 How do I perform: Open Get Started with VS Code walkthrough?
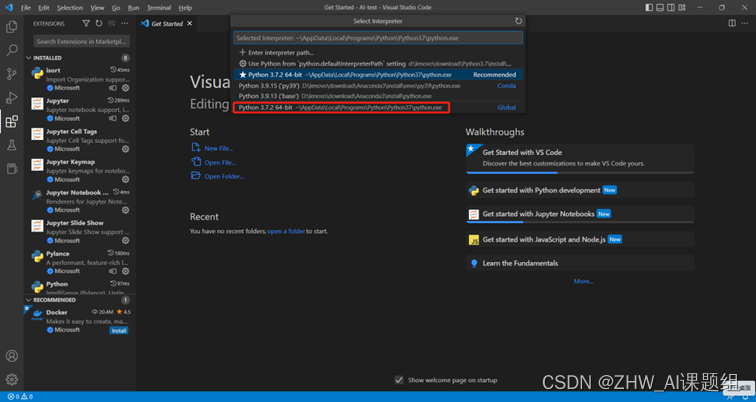click(x=580, y=158)
